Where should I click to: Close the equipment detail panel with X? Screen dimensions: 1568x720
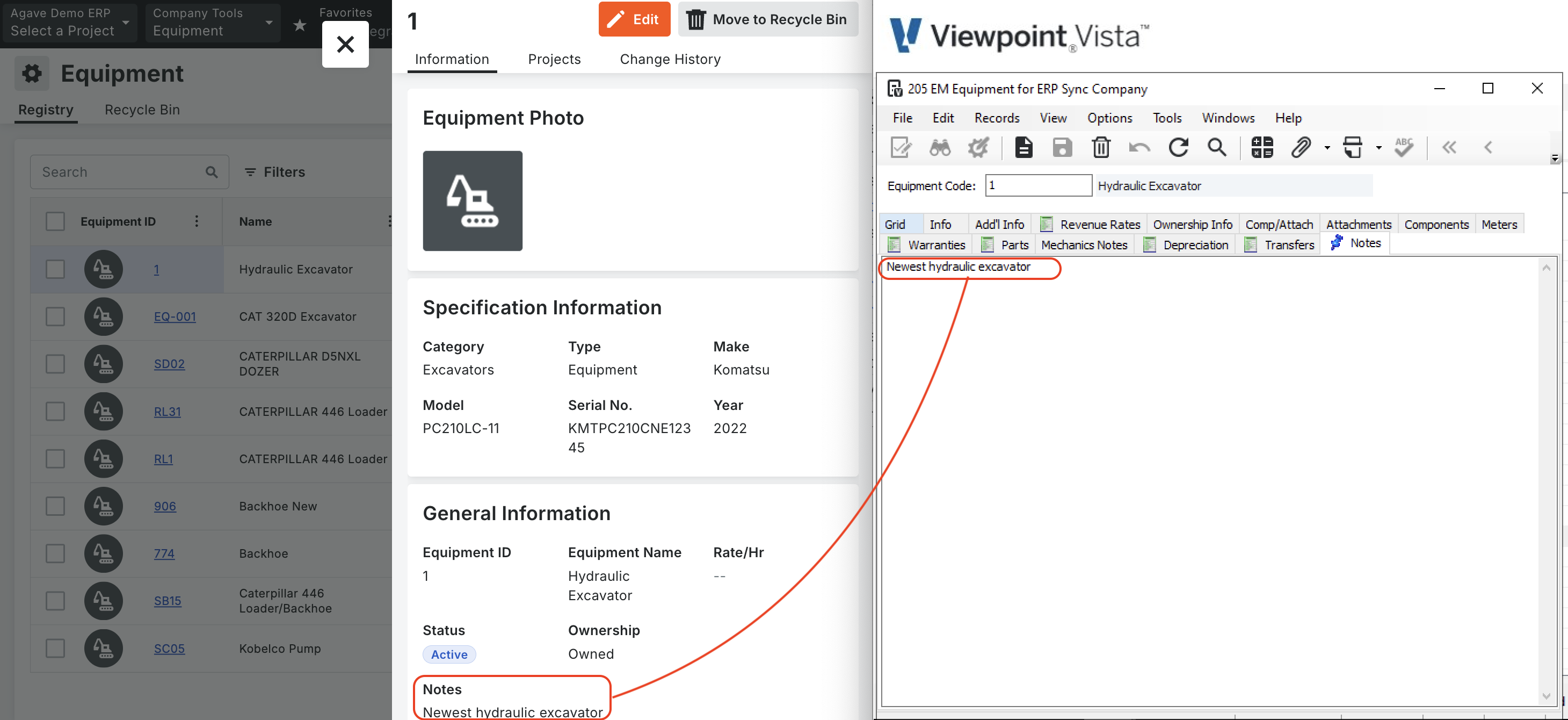pyautogui.click(x=345, y=45)
